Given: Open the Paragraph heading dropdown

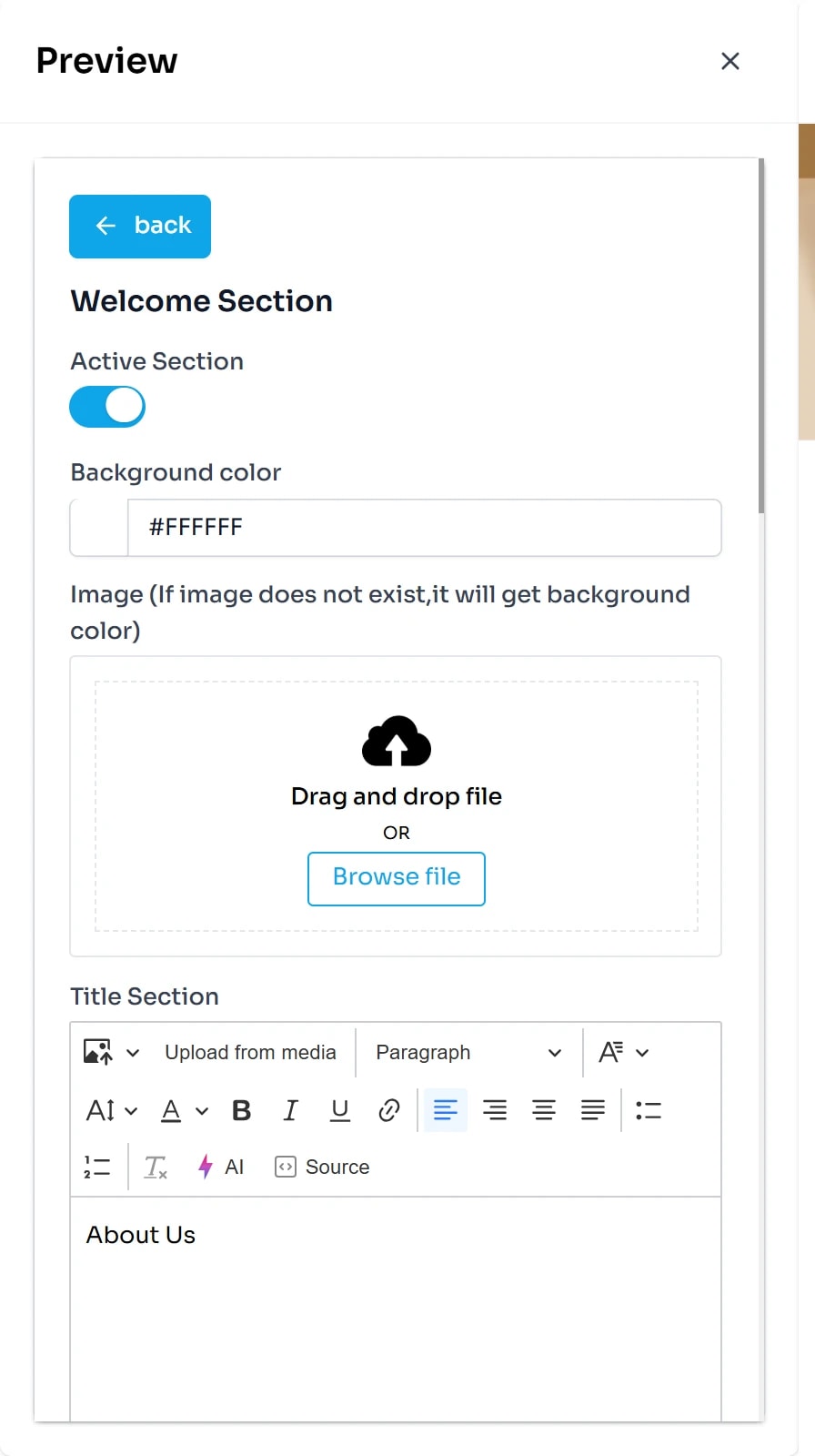Looking at the screenshot, I should [x=468, y=1053].
